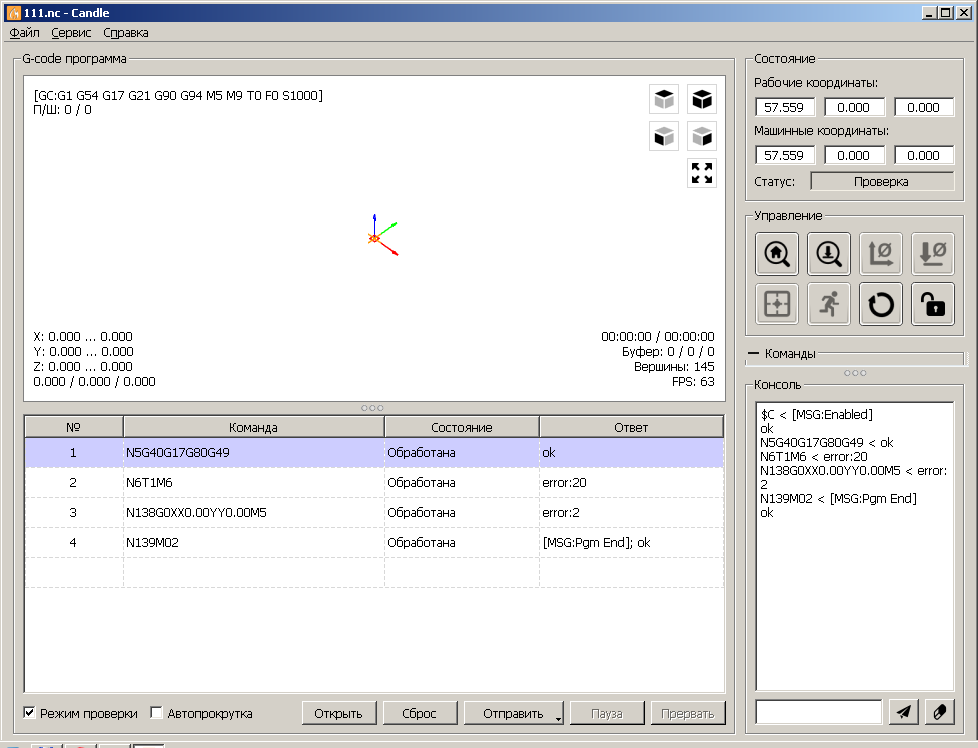978x748 pixels.
Task: Click the Команда column header
Action: point(253,427)
